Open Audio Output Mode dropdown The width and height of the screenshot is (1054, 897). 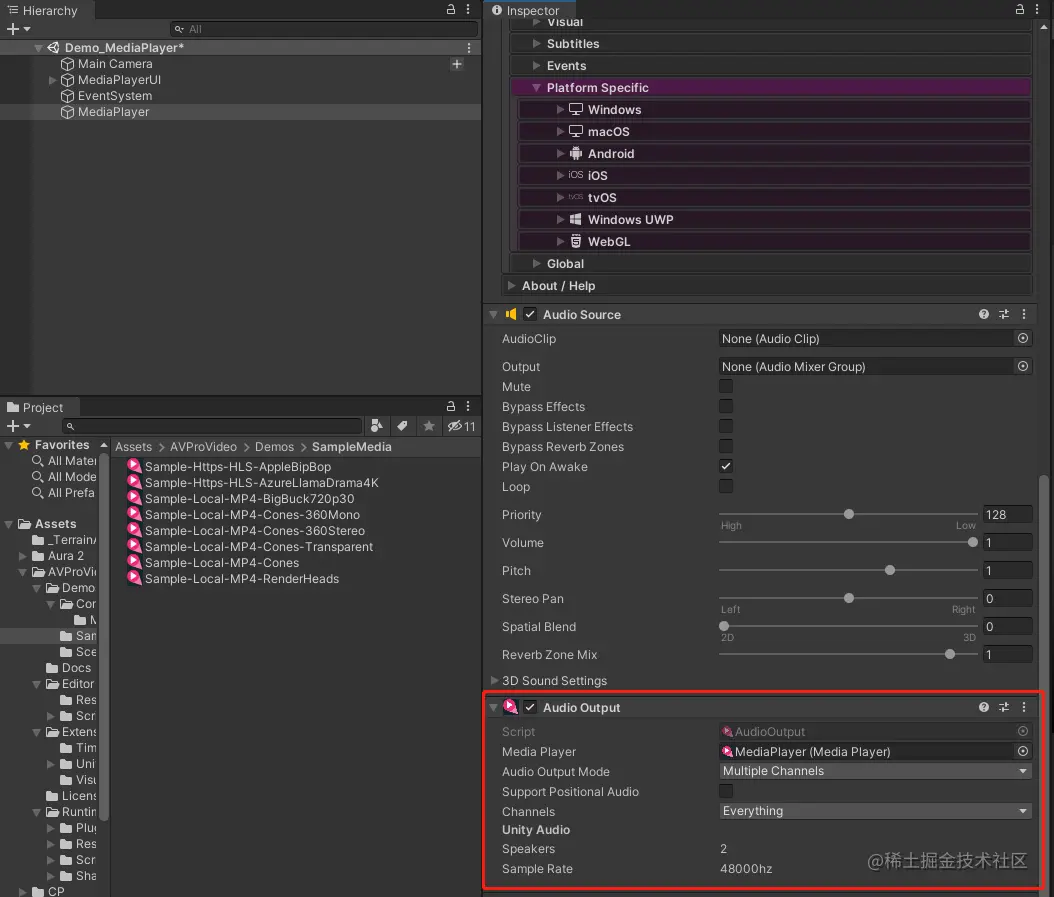click(x=875, y=771)
